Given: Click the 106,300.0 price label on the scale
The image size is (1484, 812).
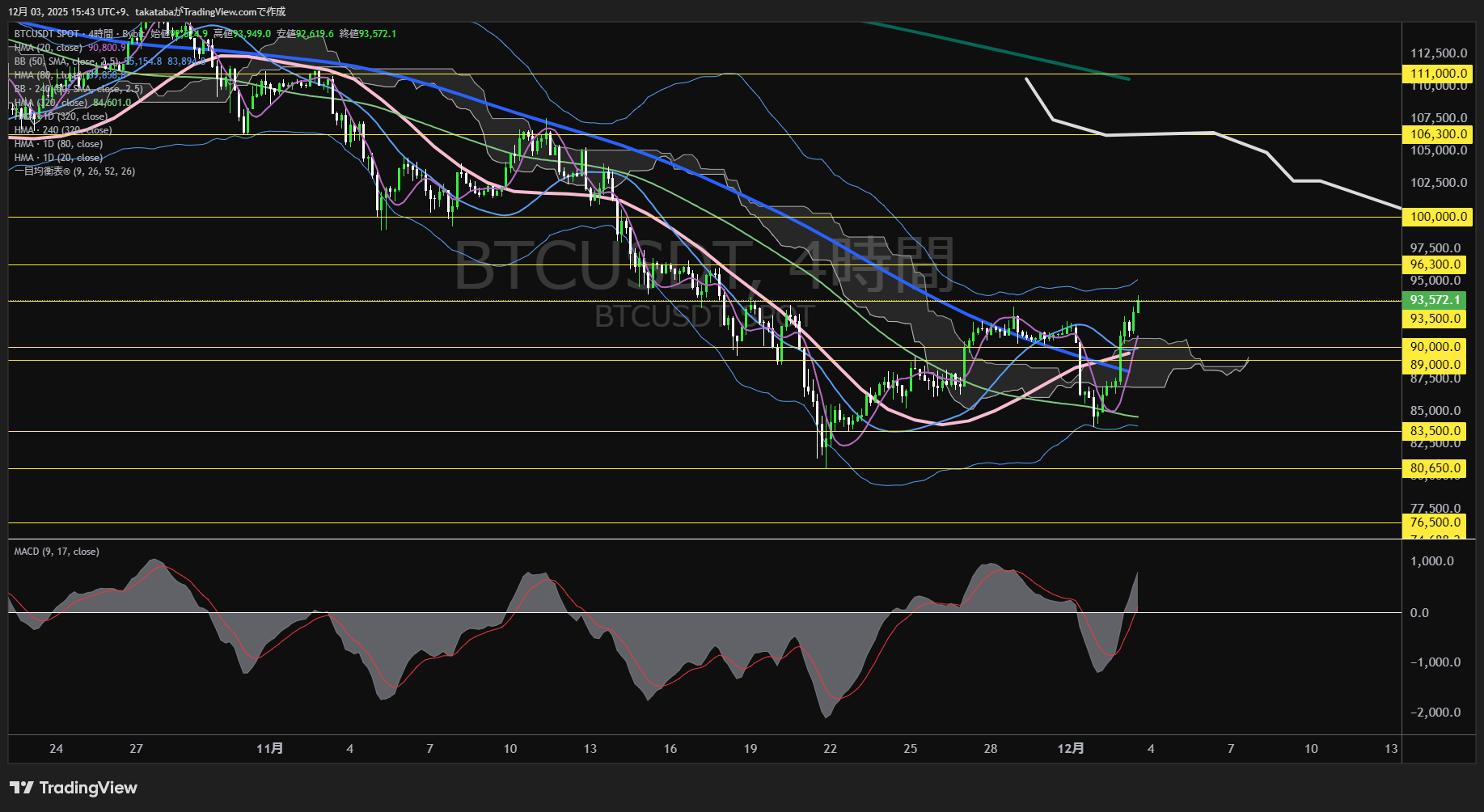Looking at the screenshot, I should pos(1439,135).
